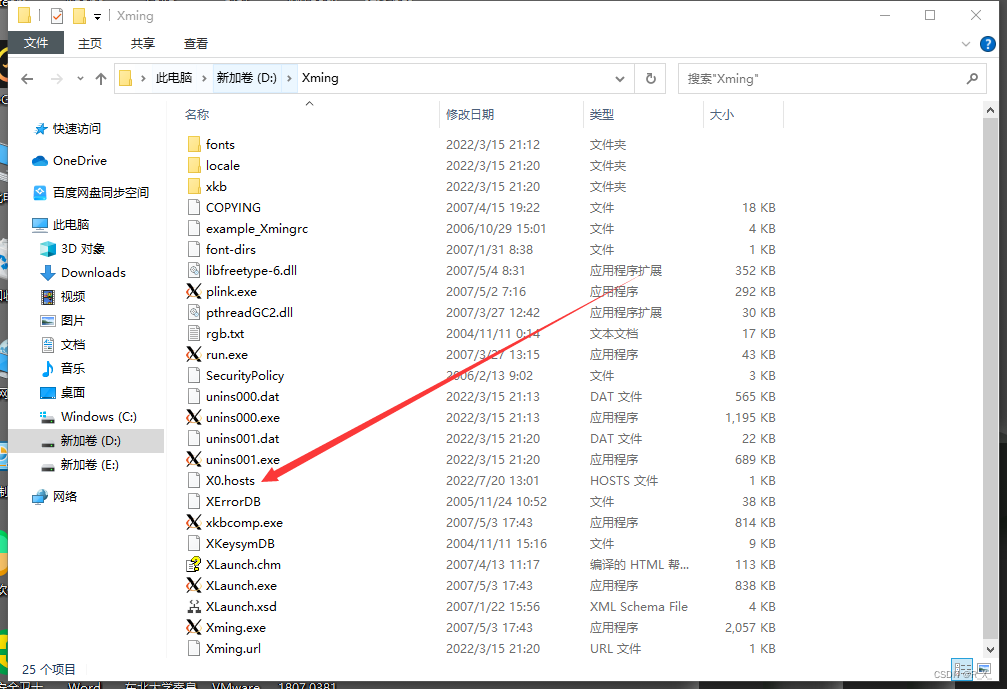Click the unins001.exe X icon
1007x689 pixels.
(193, 459)
